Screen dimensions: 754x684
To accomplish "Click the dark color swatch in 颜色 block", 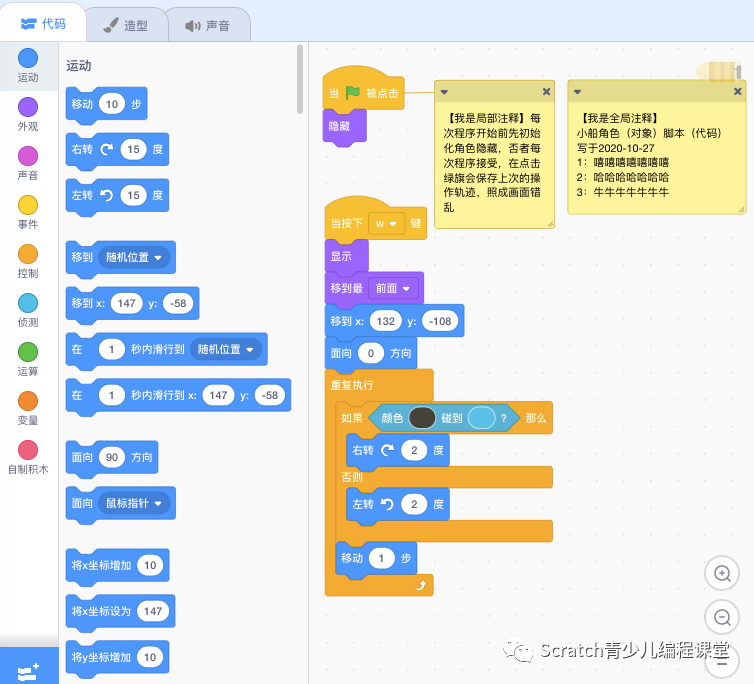I will pos(422,418).
